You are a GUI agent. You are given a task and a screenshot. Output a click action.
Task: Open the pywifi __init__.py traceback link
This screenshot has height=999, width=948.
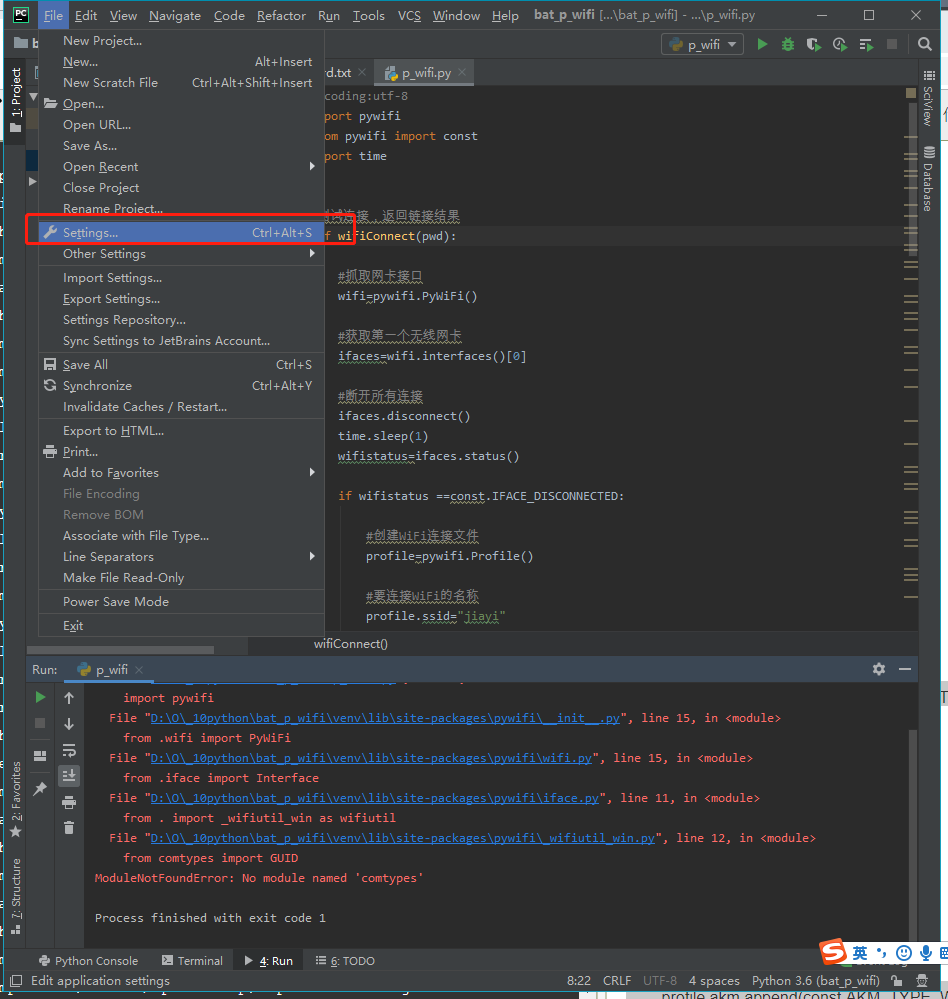pyautogui.click(x=385, y=718)
